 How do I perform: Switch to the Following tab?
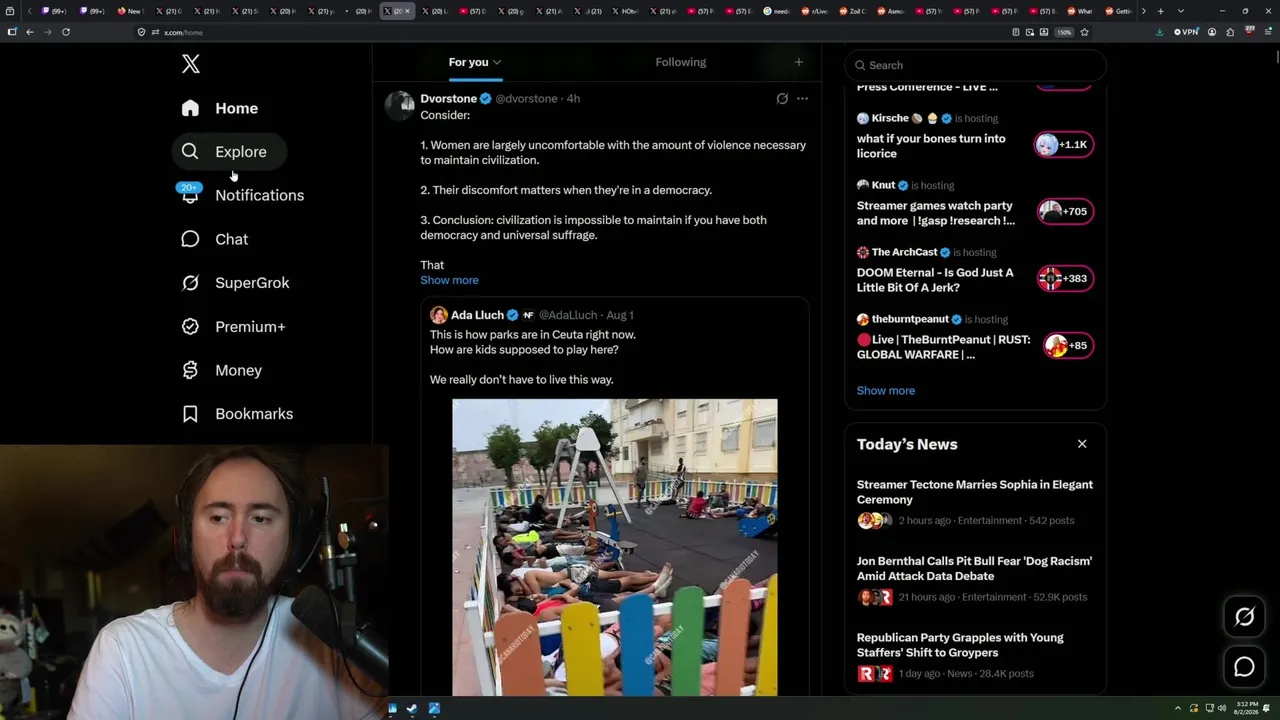click(681, 62)
